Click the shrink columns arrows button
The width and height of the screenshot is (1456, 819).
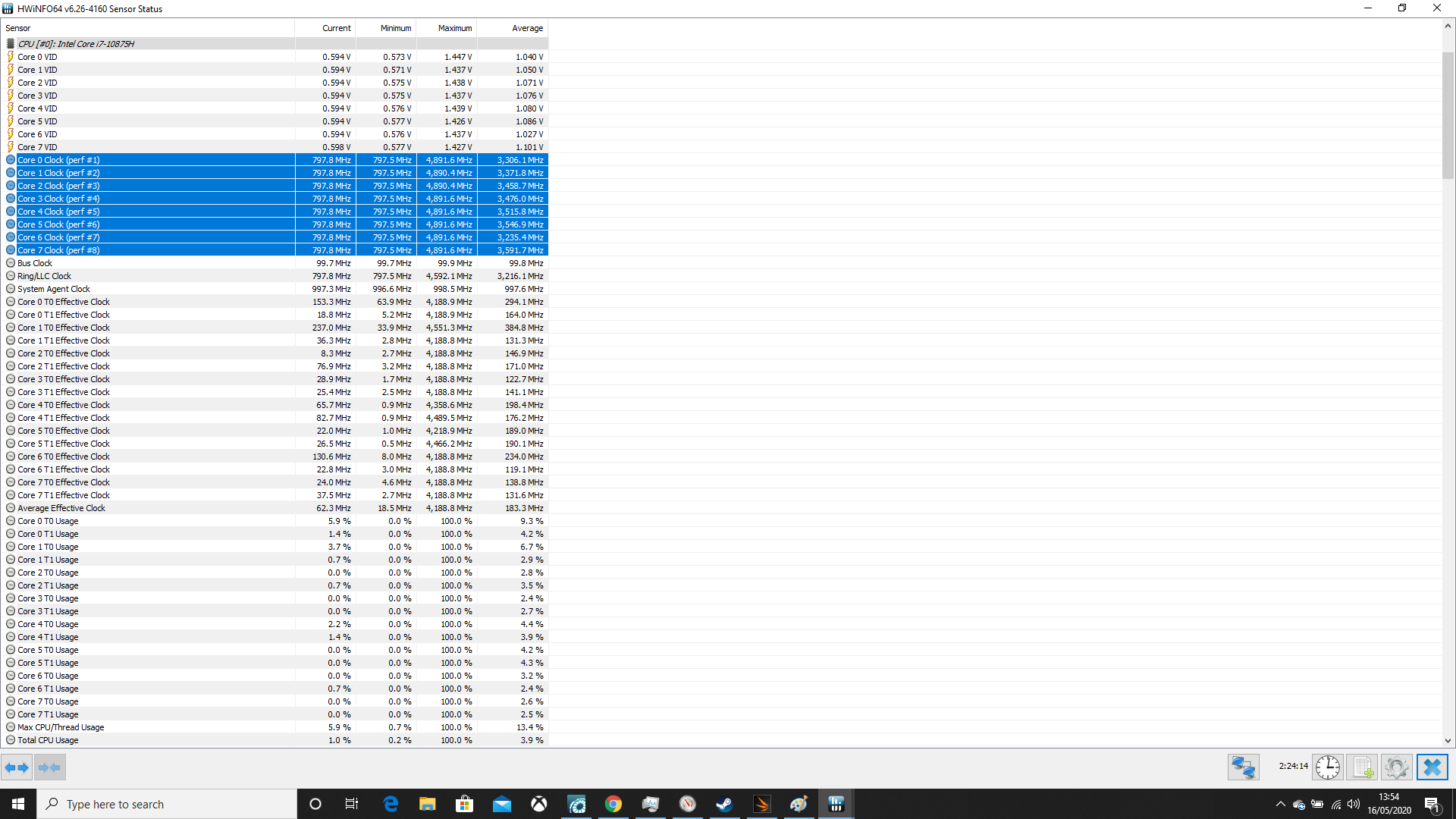pos(50,767)
